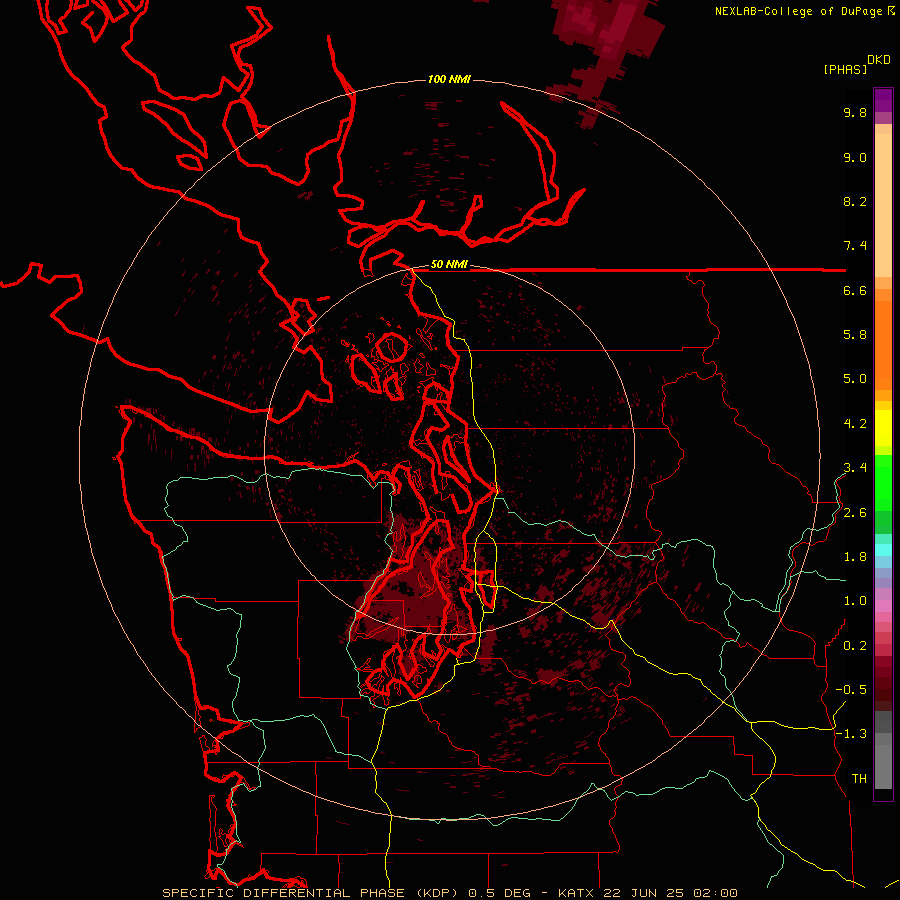Click the 9.8 value on the color scale
This screenshot has height=900, width=900.
pos(855,113)
